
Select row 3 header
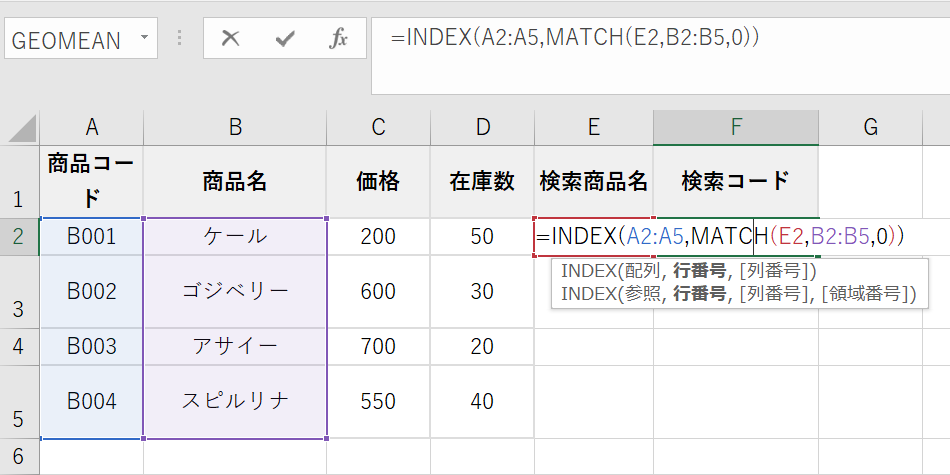(x=19, y=291)
